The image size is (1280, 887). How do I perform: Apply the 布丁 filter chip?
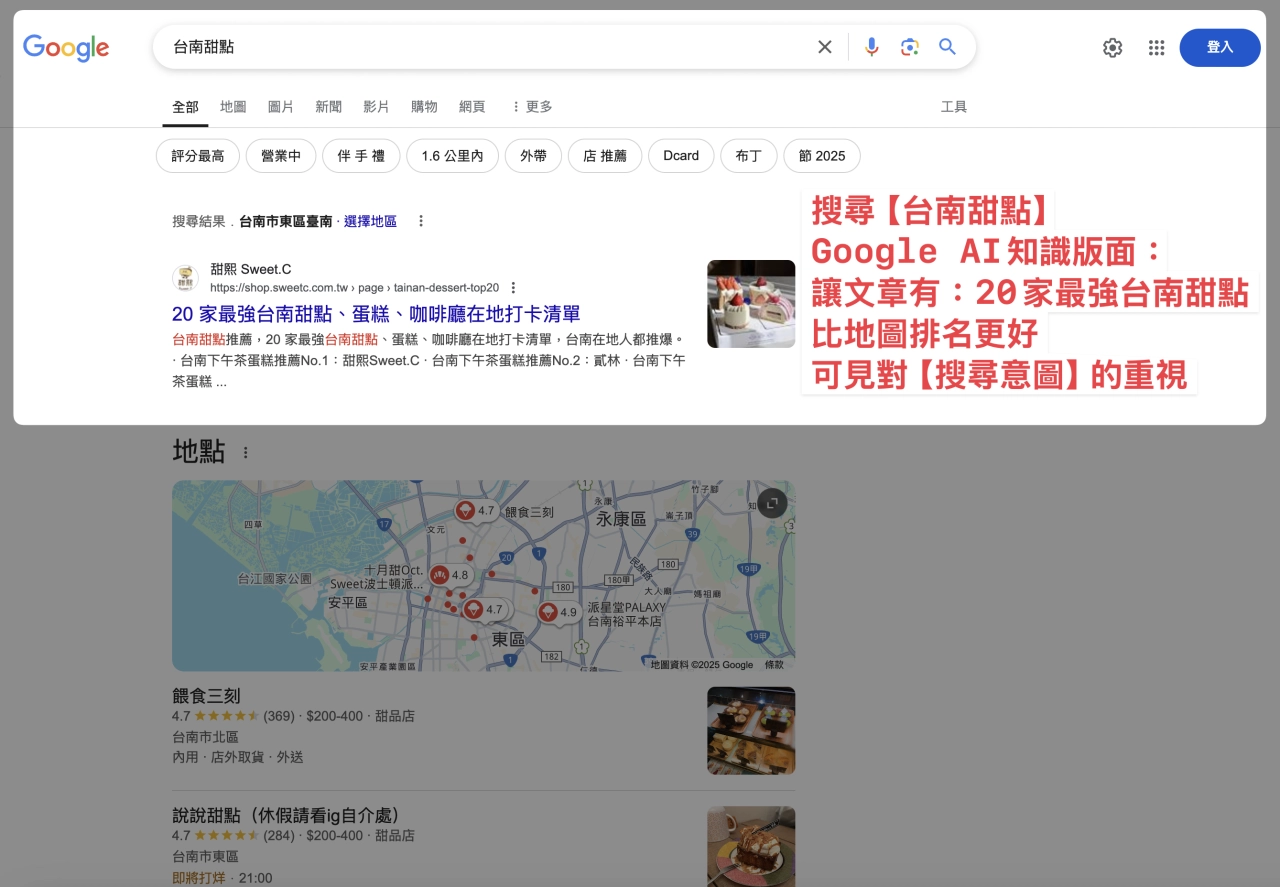coord(748,156)
